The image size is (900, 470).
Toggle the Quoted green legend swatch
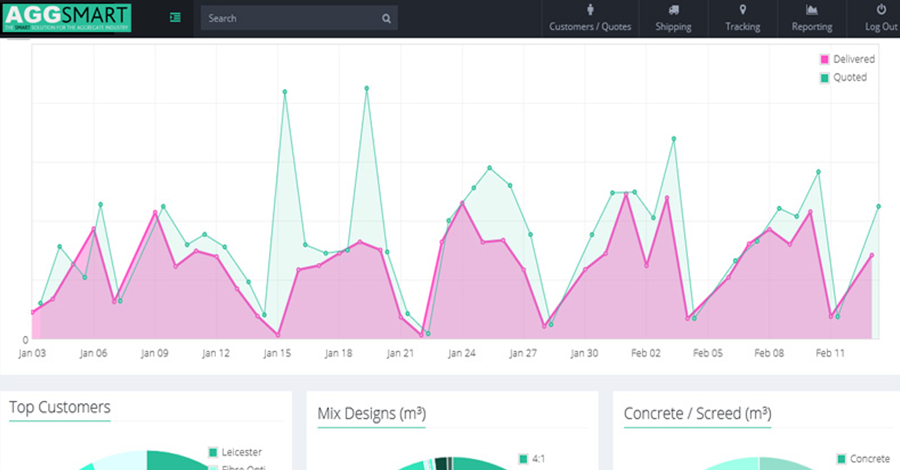tap(824, 78)
